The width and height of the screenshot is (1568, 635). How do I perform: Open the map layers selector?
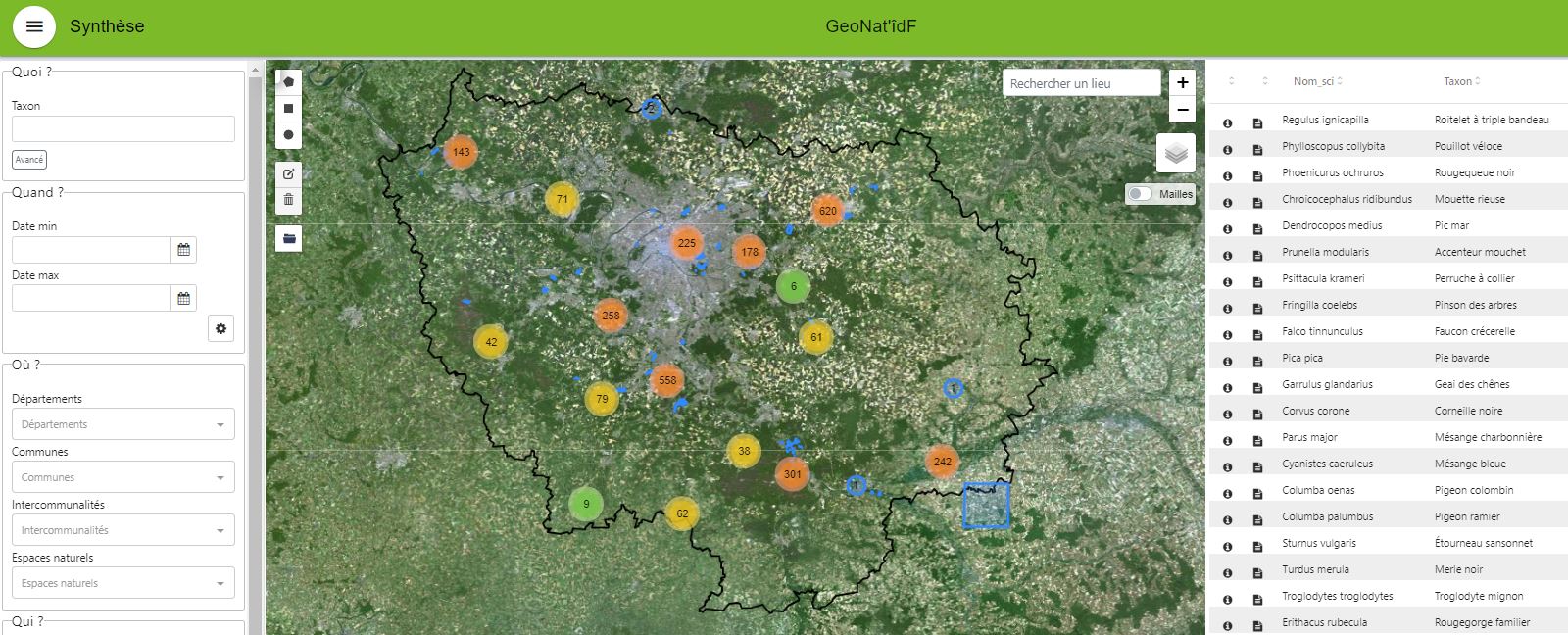(x=1176, y=154)
